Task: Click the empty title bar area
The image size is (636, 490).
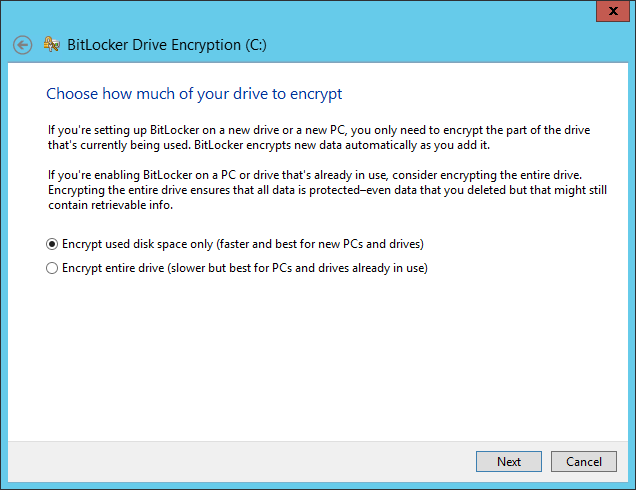Action: [x=300, y=11]
